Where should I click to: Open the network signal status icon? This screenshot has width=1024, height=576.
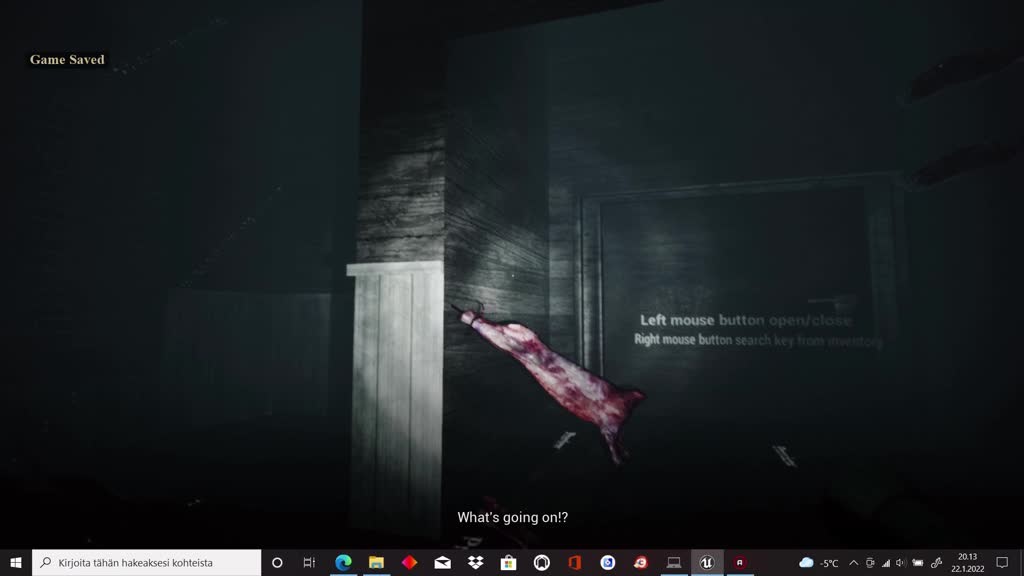point(885,563)
